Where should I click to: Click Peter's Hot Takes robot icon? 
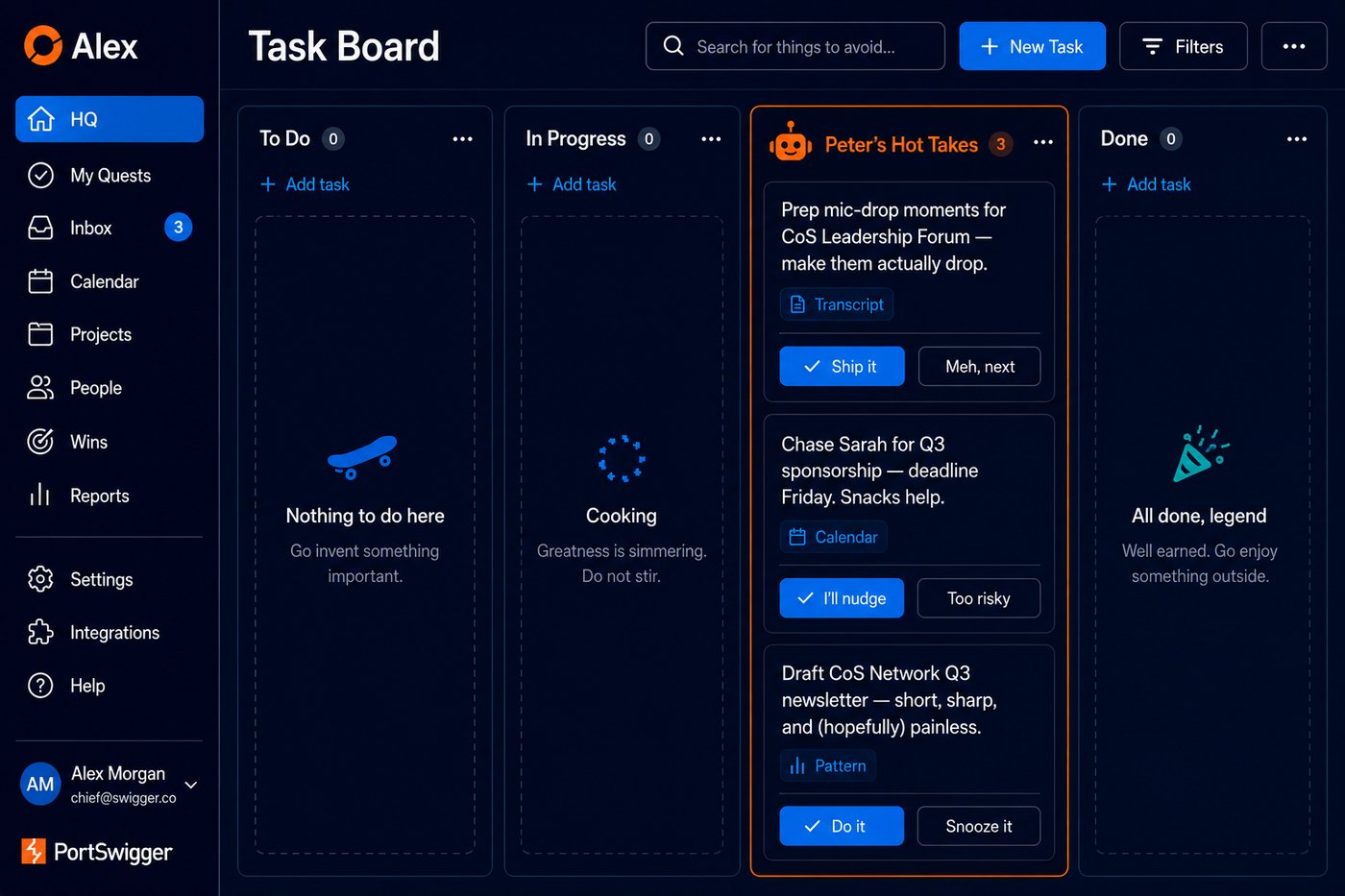coord(790,143)
